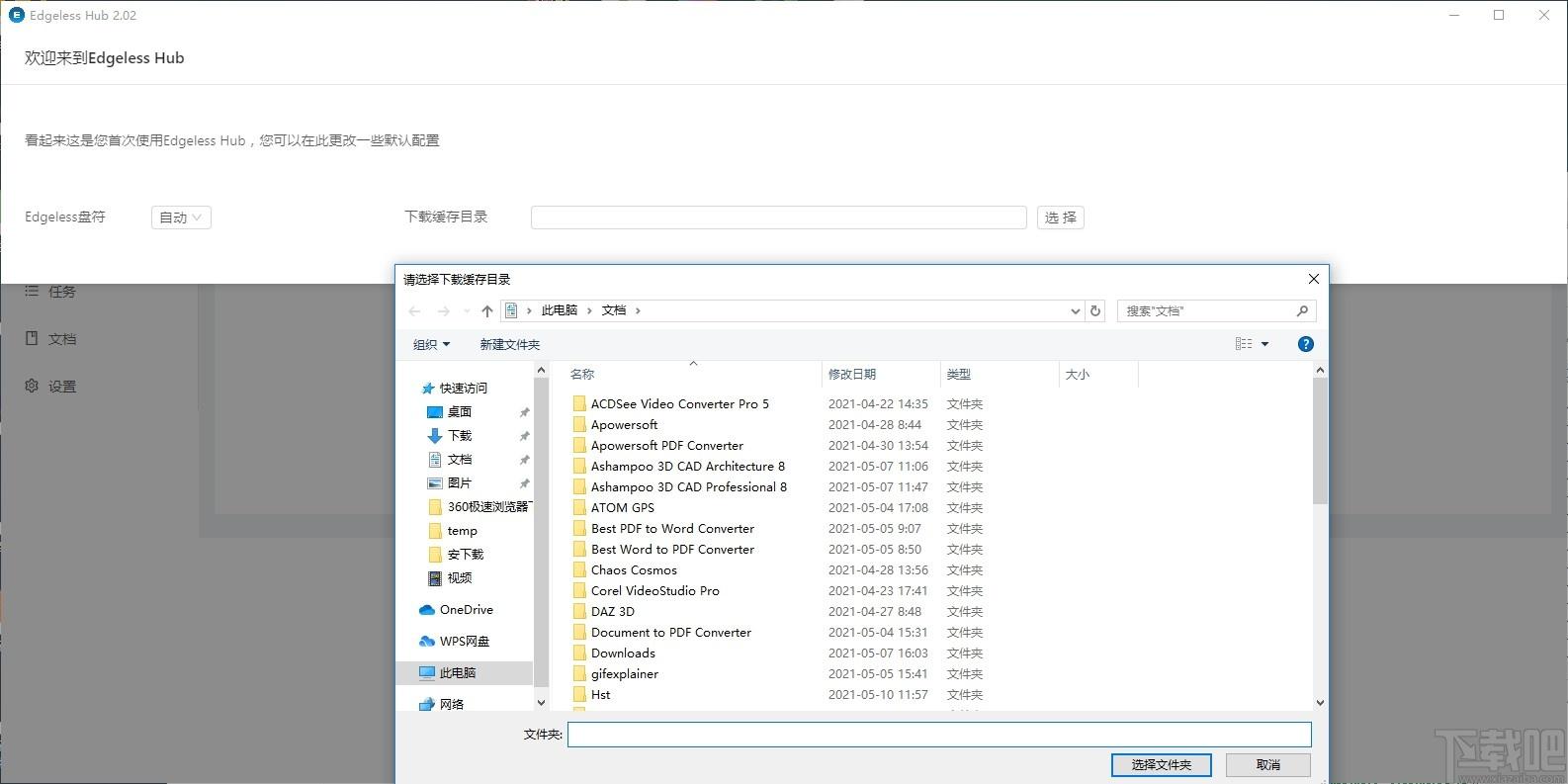Select Ashampoo 3D CAD Architecture 8 folder
1568x784 pixels.
coord(688,466)
